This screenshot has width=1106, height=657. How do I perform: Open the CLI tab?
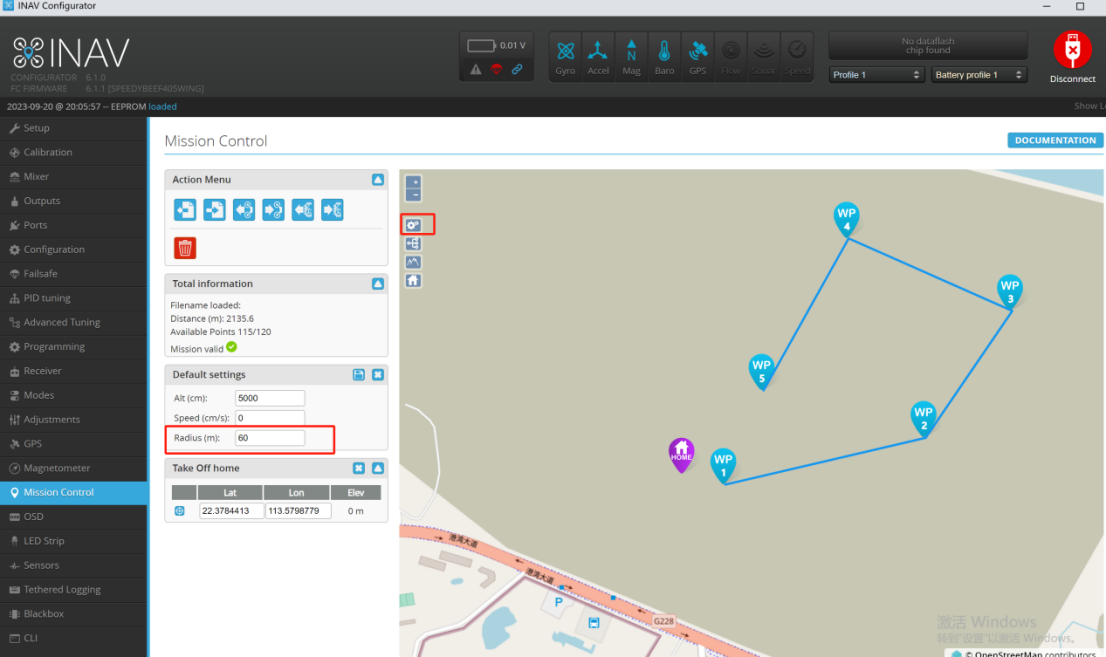(x=73, y=638)
